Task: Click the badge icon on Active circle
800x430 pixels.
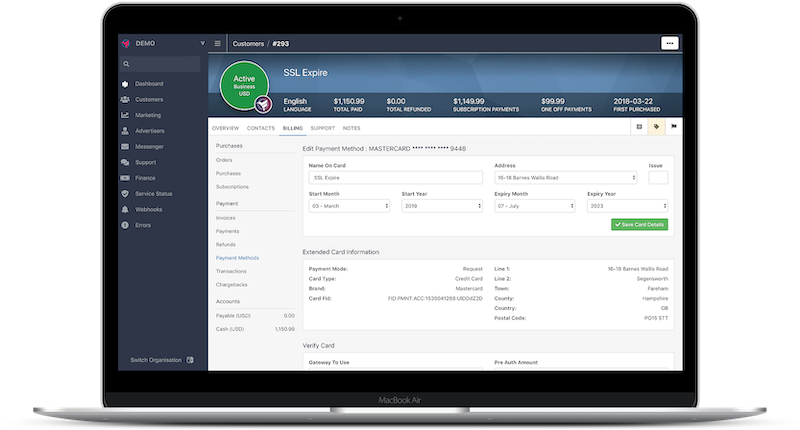Action: 263,105
